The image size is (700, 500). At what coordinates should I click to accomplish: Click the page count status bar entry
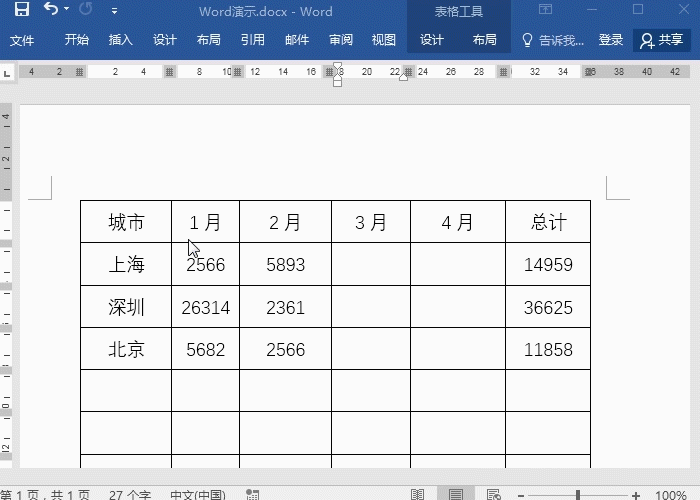[x=45, y=495]
